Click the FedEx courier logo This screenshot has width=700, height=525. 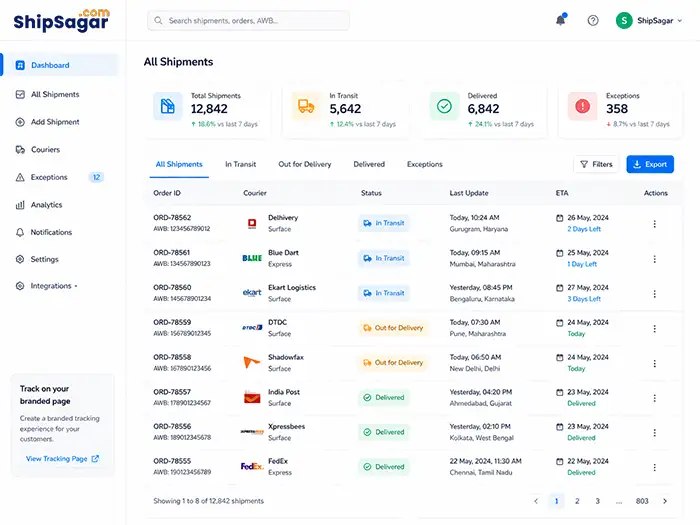tap(252, 466)
